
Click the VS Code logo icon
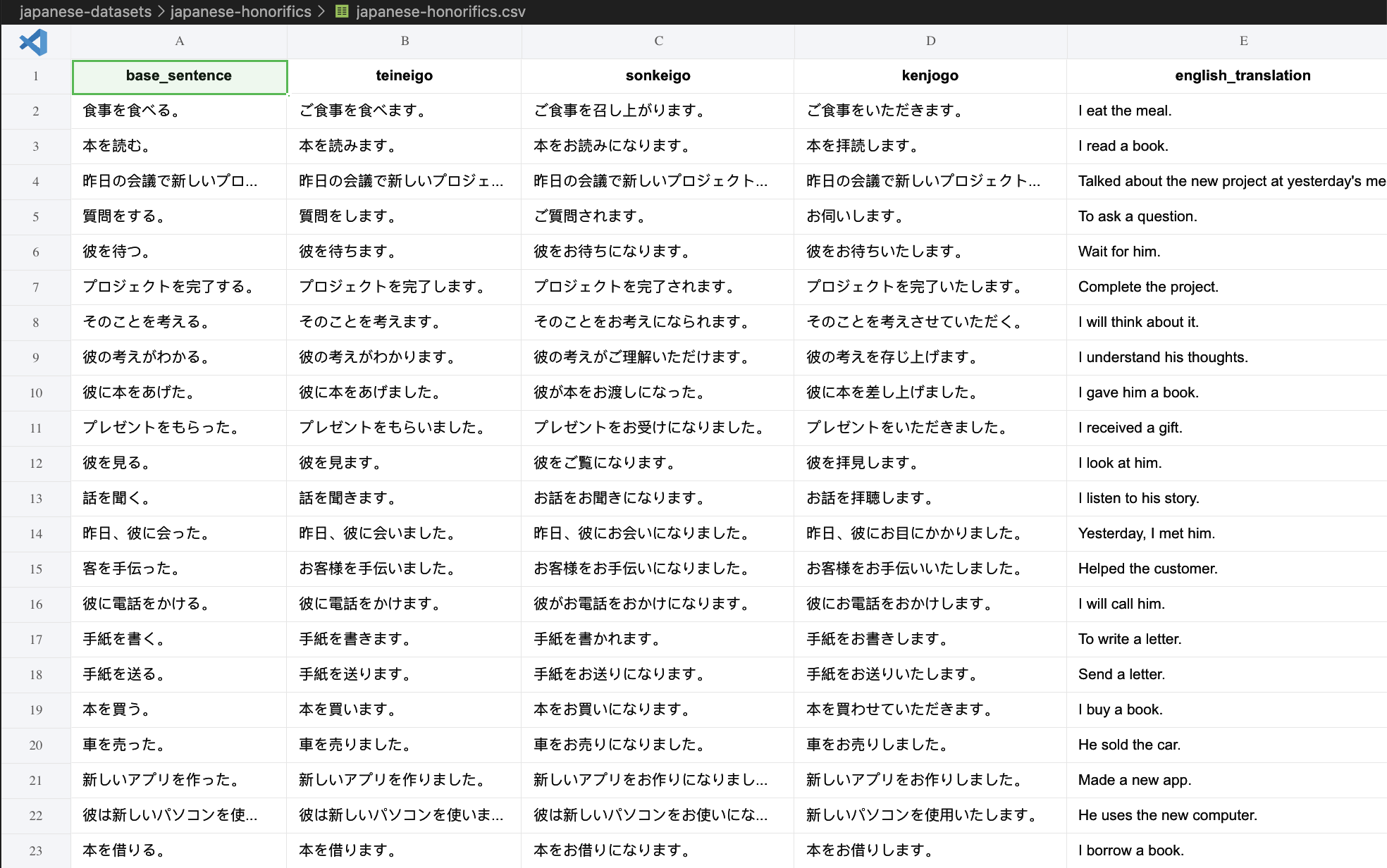click(33, 42)
